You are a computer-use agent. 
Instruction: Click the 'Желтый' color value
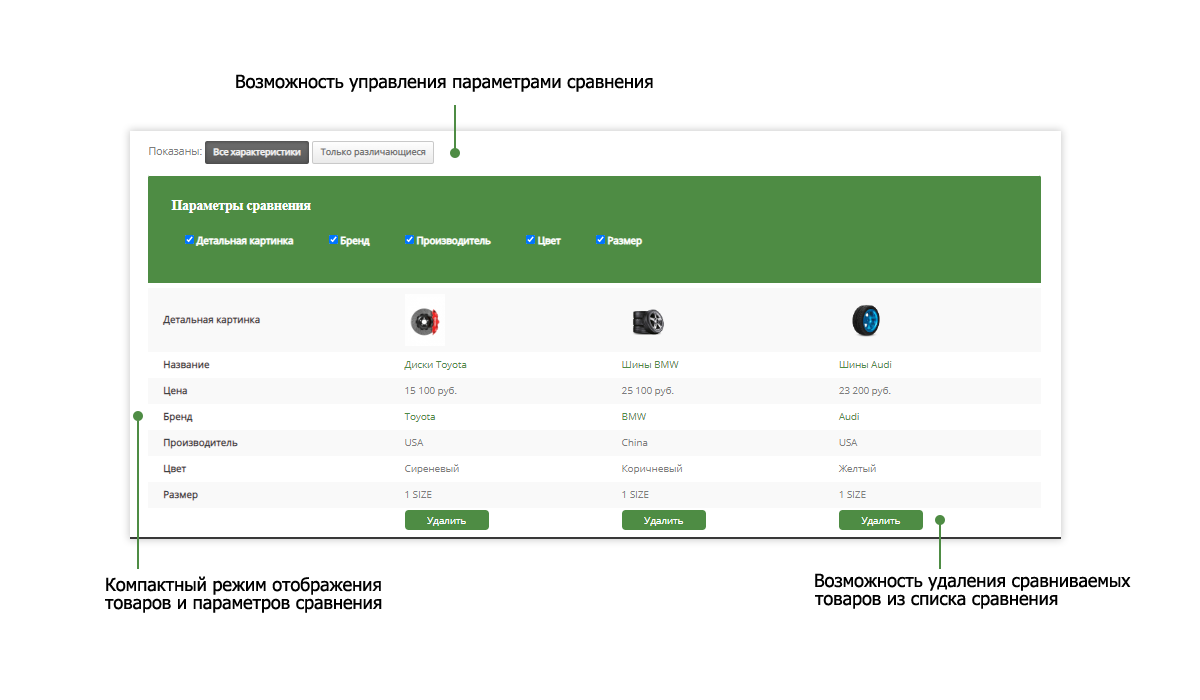857,469
